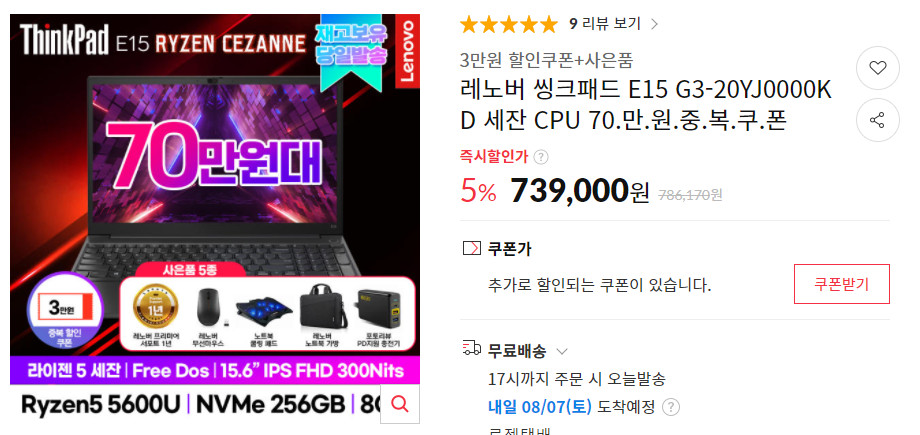920x435 pixels.
Task: Expand the 무료배송 shipping details chevron
Action: 562,352
